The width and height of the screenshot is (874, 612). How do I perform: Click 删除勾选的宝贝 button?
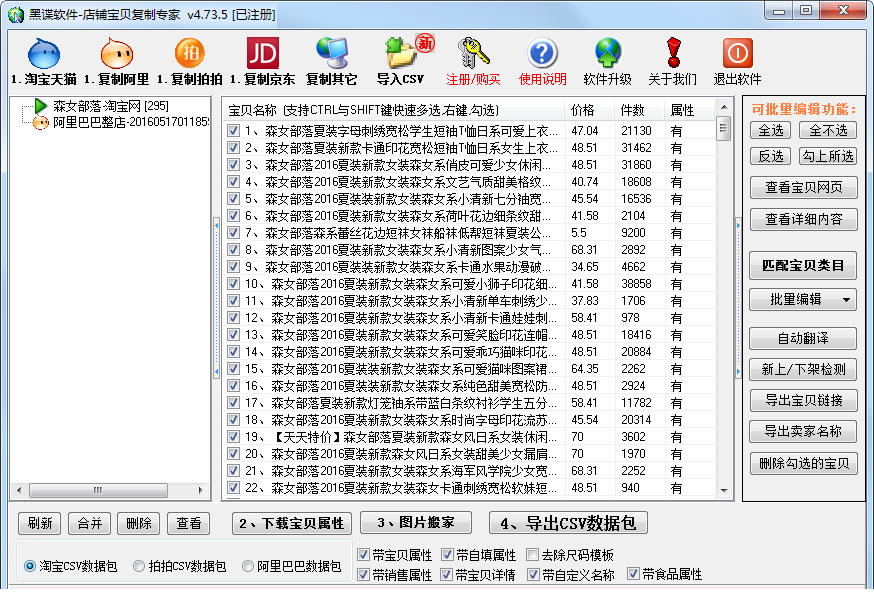coord(803,463)
